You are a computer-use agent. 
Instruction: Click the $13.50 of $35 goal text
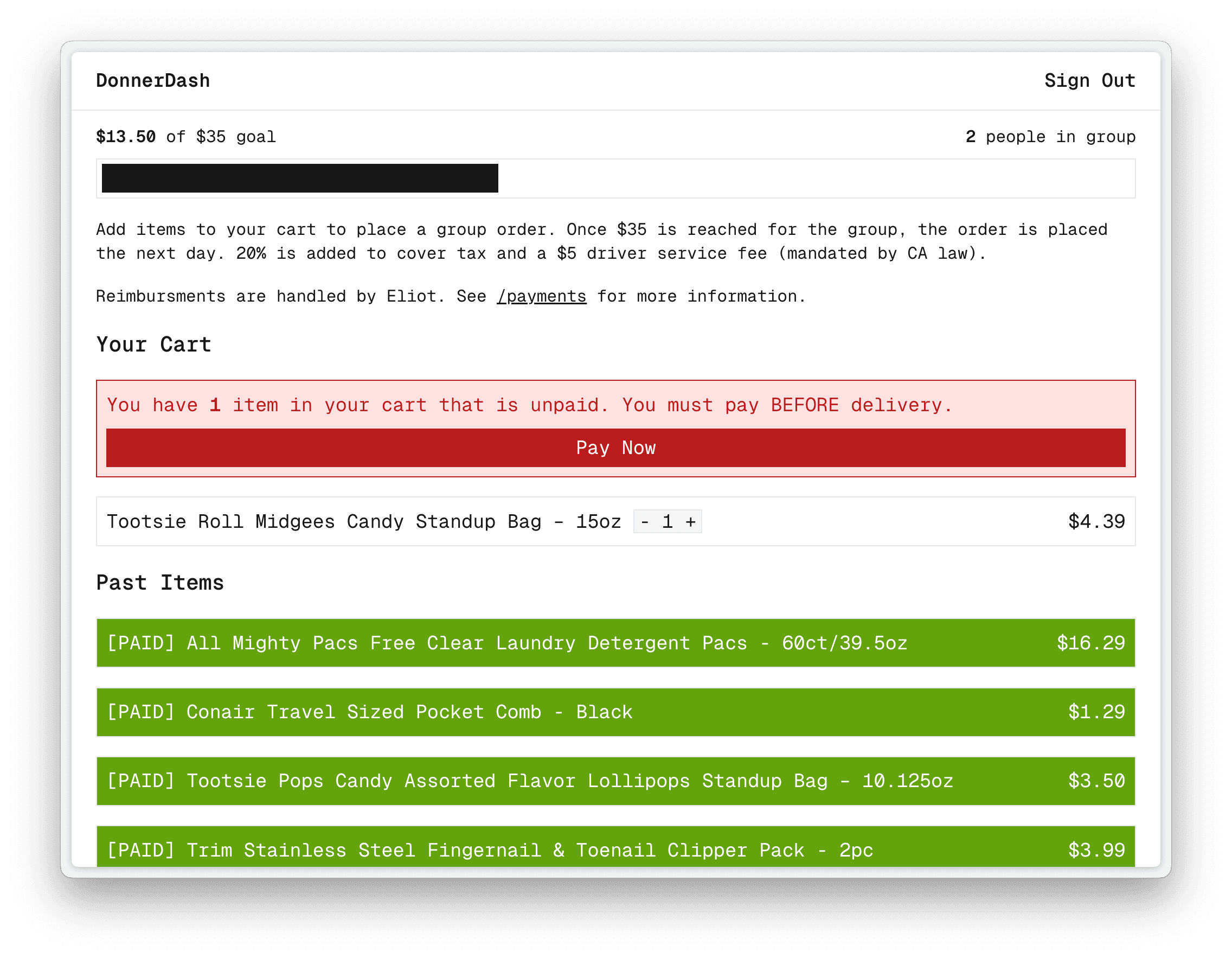coord(185,136)
